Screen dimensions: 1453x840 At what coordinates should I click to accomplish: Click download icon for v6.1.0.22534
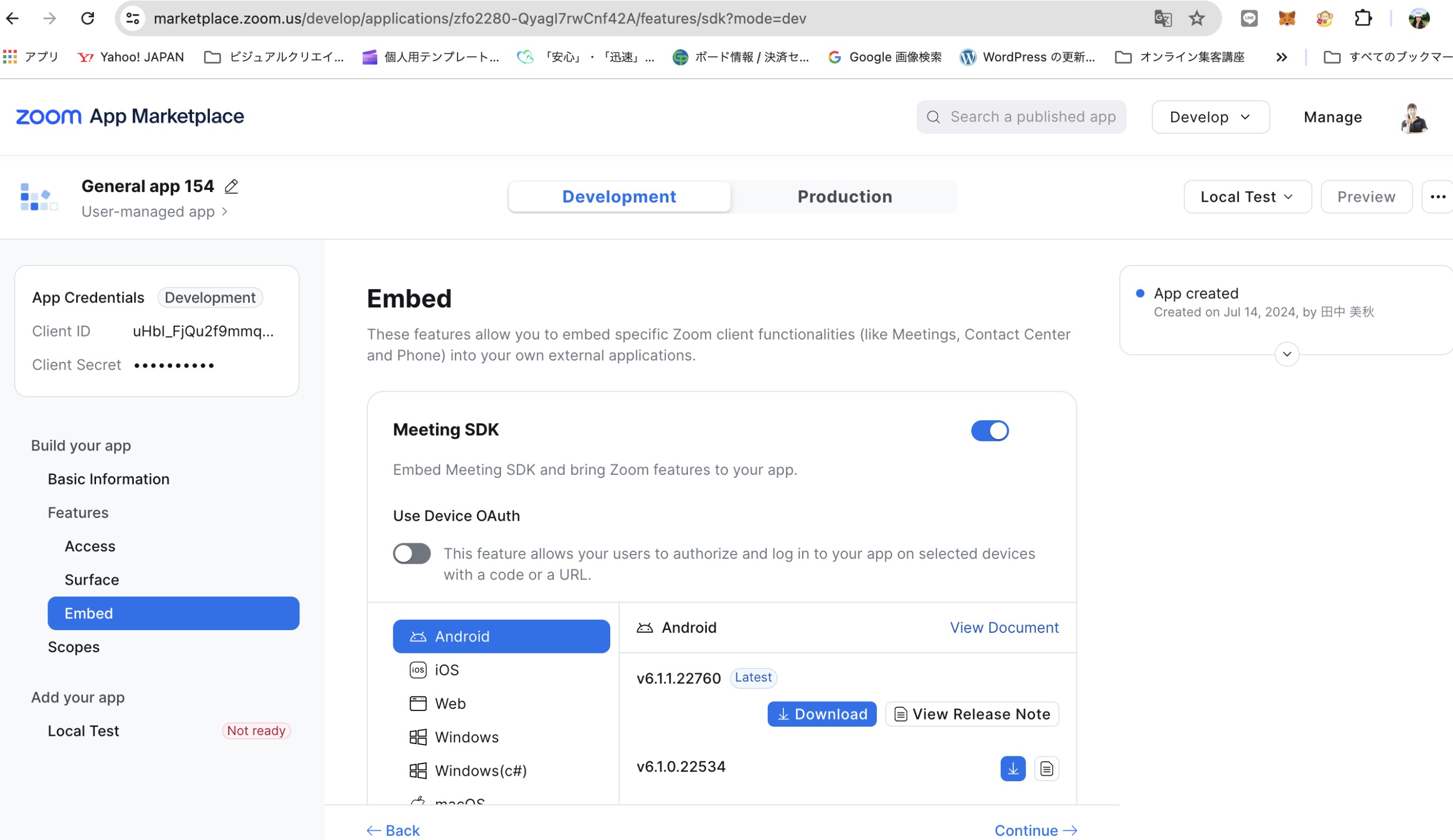[1013, 768]
